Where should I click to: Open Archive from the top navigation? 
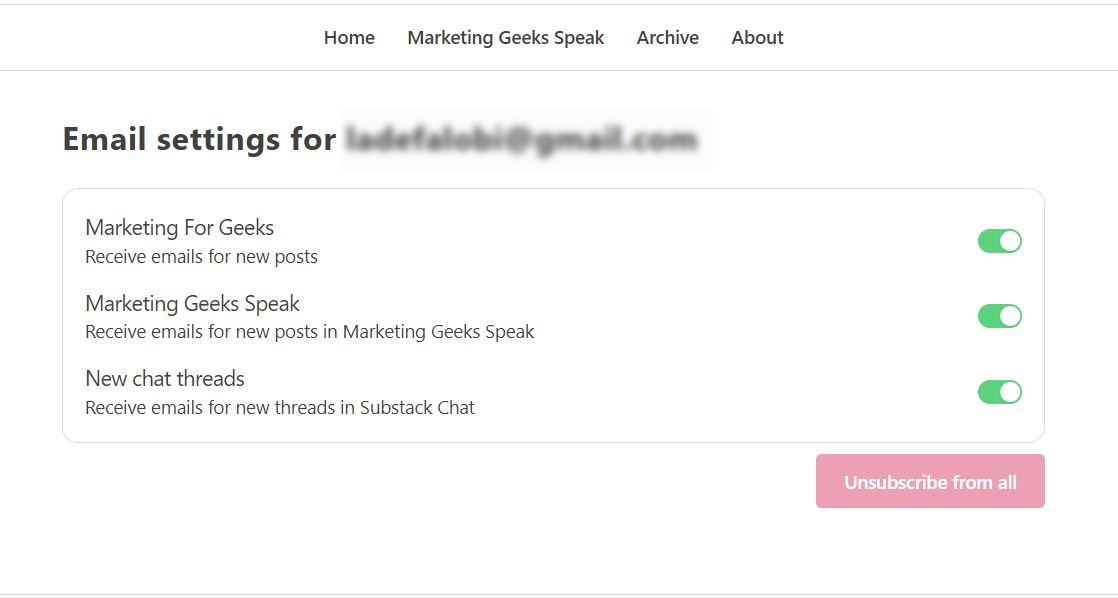pyautogui.click(x=667, y=37)
